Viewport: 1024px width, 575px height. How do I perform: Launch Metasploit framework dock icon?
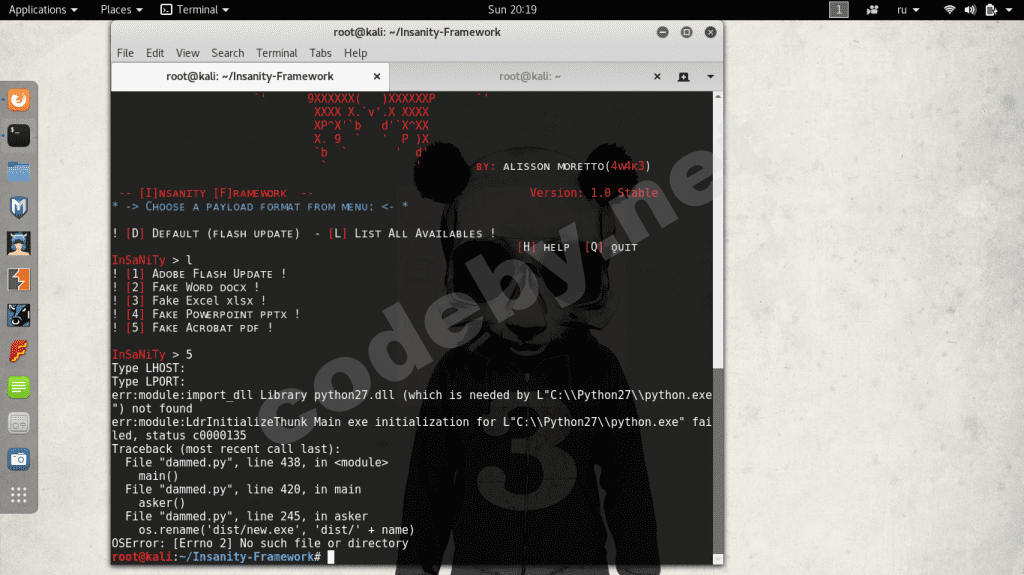[x=18, y=208]
